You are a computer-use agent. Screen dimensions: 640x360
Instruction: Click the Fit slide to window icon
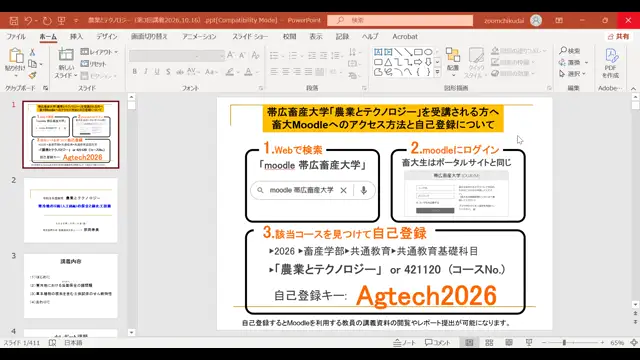(634, 343)
